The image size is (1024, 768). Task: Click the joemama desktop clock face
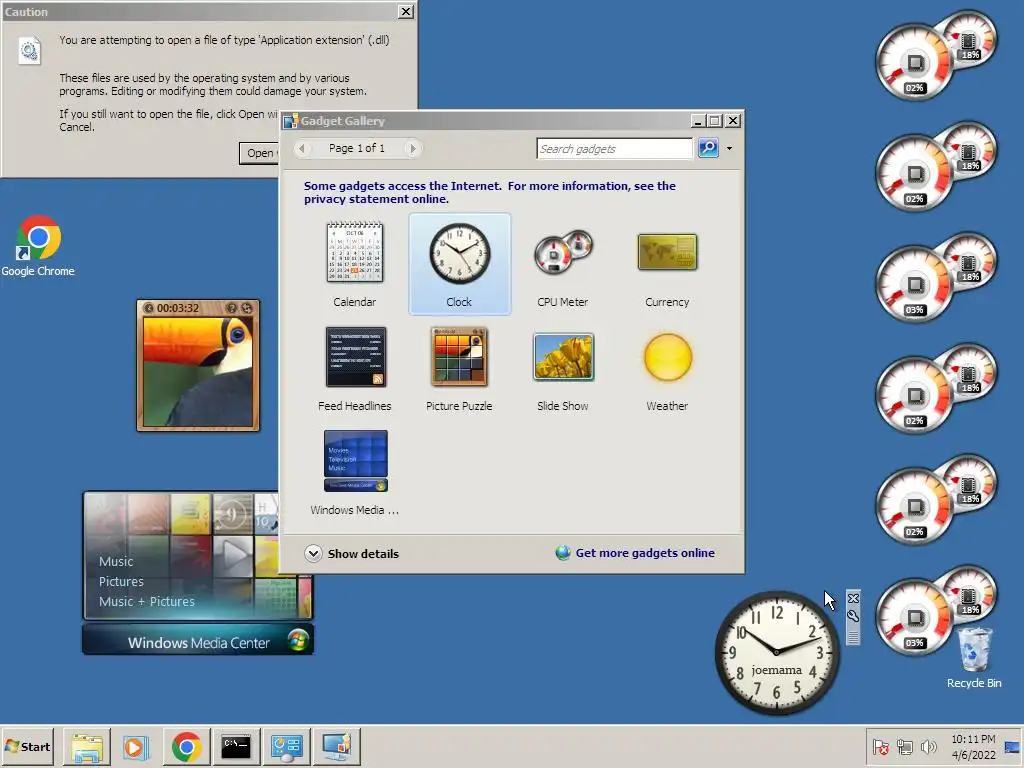776,652
